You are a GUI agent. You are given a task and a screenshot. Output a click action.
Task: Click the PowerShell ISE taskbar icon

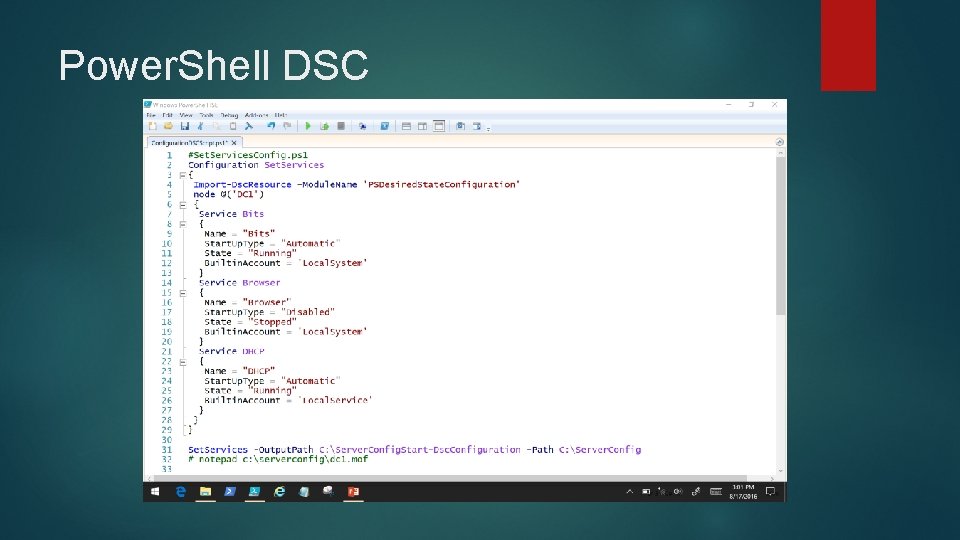(255, 492)
